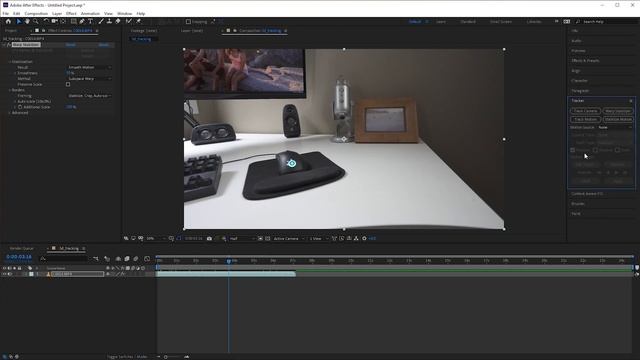Open the Effect menu

click(x=71, y=13)
